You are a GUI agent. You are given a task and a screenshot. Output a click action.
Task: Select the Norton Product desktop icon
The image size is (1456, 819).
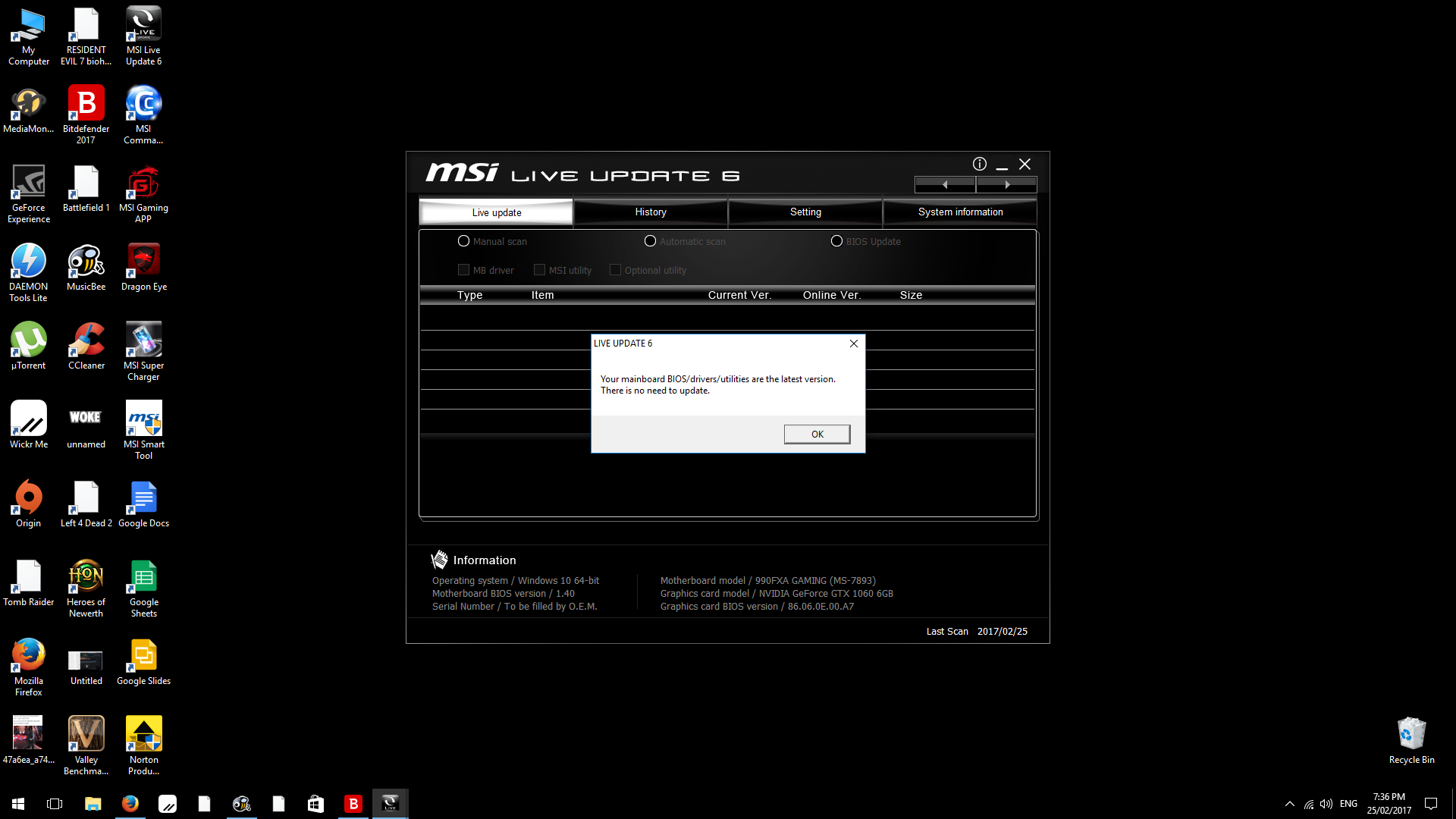click(143, 746)
